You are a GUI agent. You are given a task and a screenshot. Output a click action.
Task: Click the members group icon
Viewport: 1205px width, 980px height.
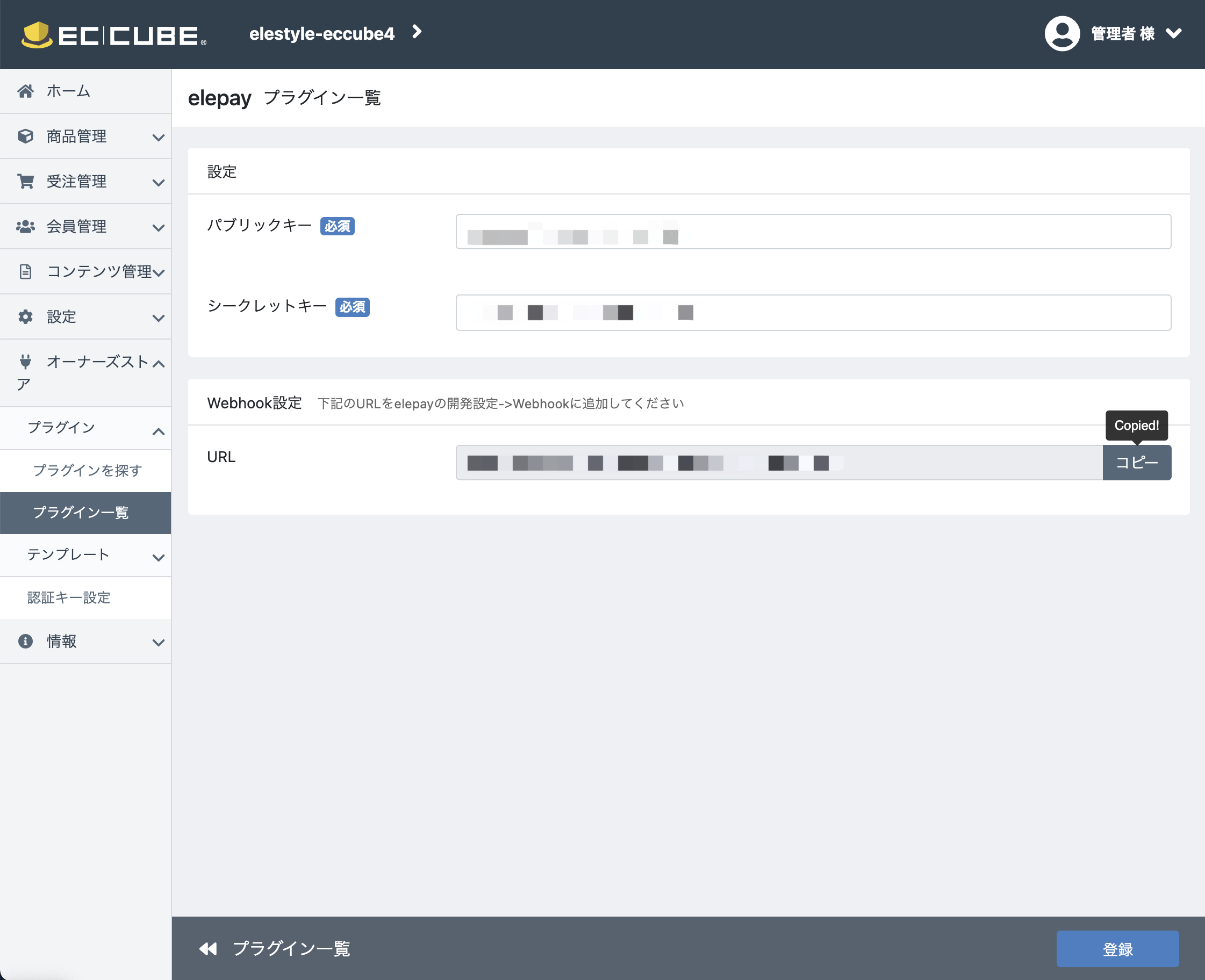coord(25,226)
